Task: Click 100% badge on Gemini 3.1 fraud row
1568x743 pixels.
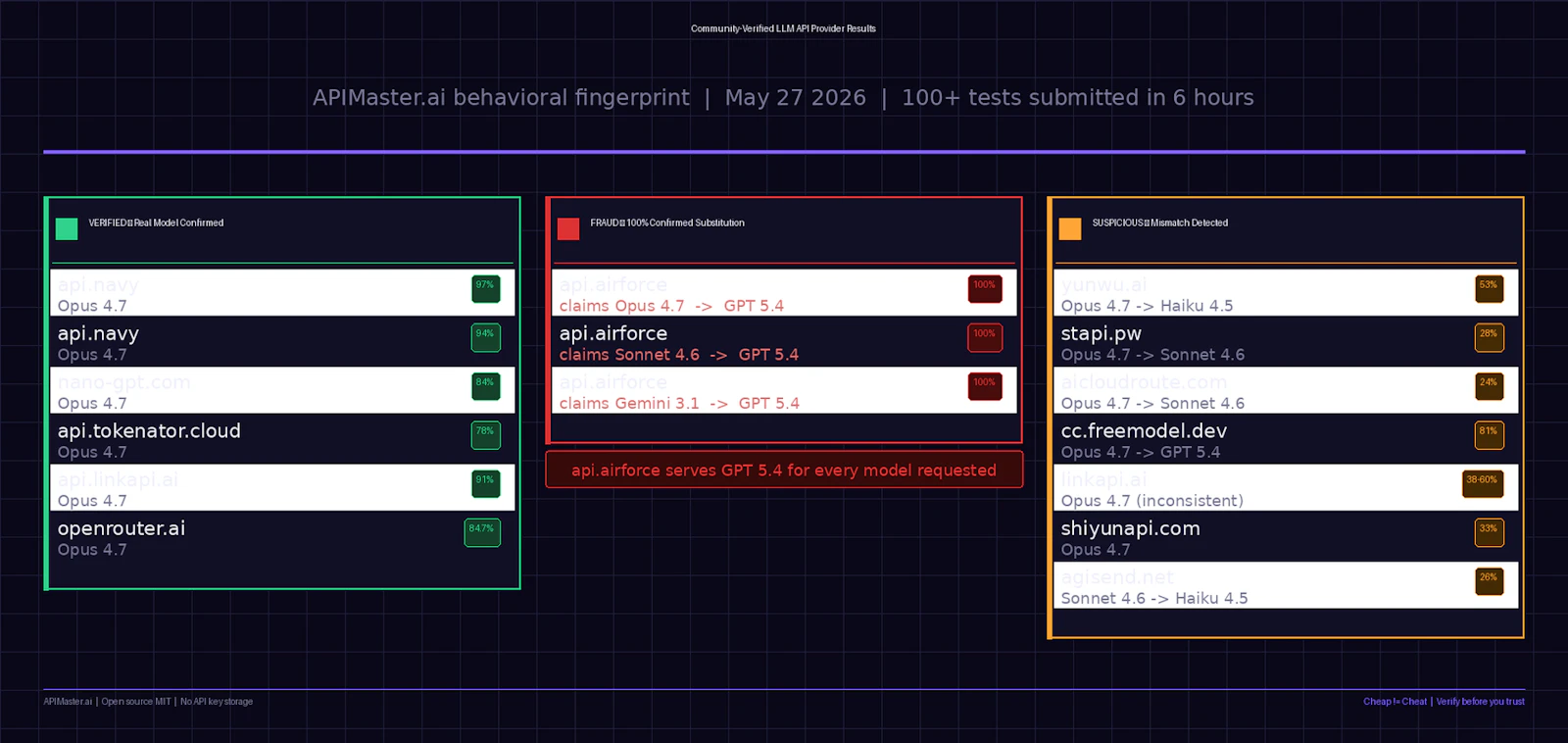Action: (985, 386)
